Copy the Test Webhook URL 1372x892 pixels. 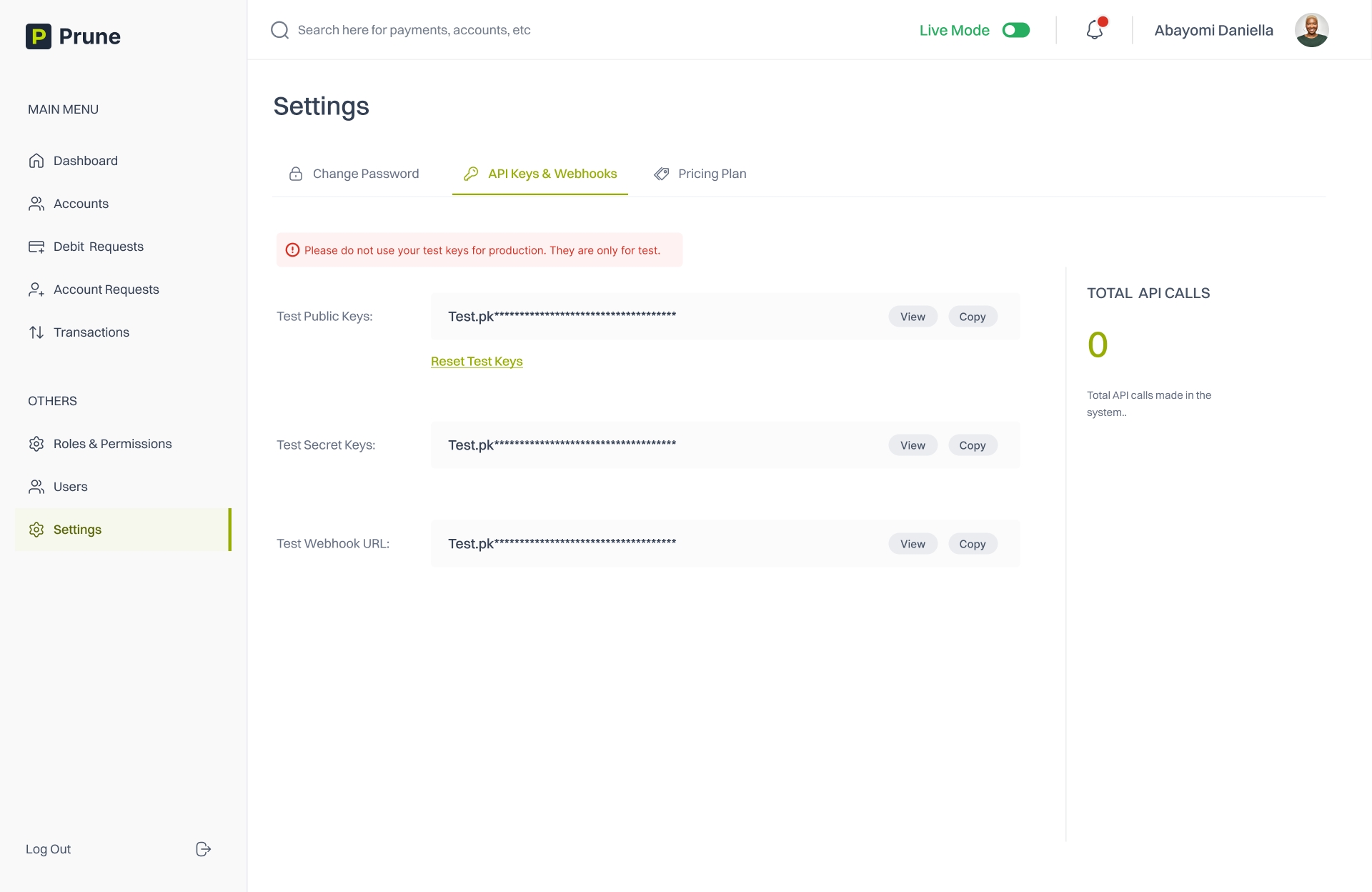(x=972, y=544)
